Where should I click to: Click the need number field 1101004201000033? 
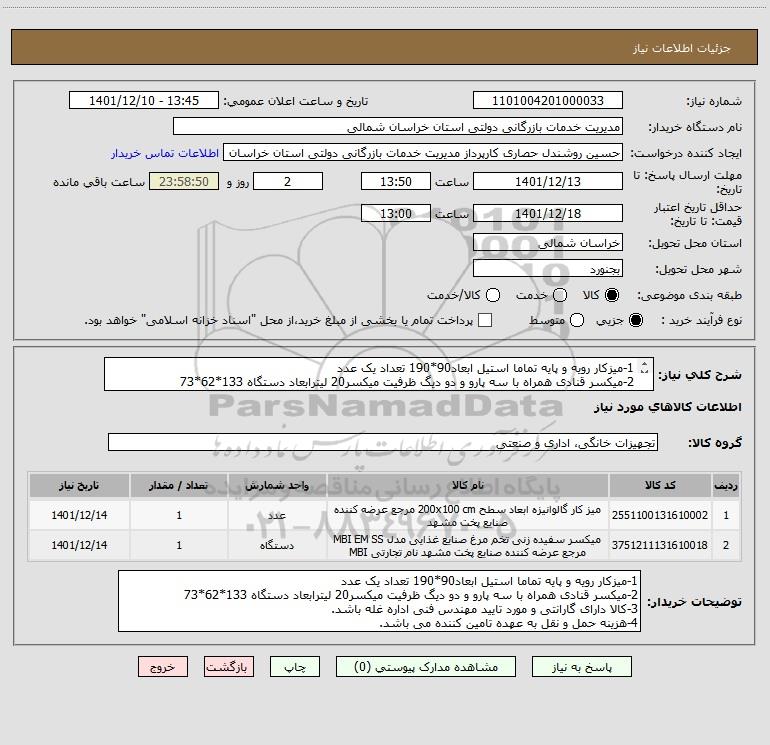click(x=548, y=101)
